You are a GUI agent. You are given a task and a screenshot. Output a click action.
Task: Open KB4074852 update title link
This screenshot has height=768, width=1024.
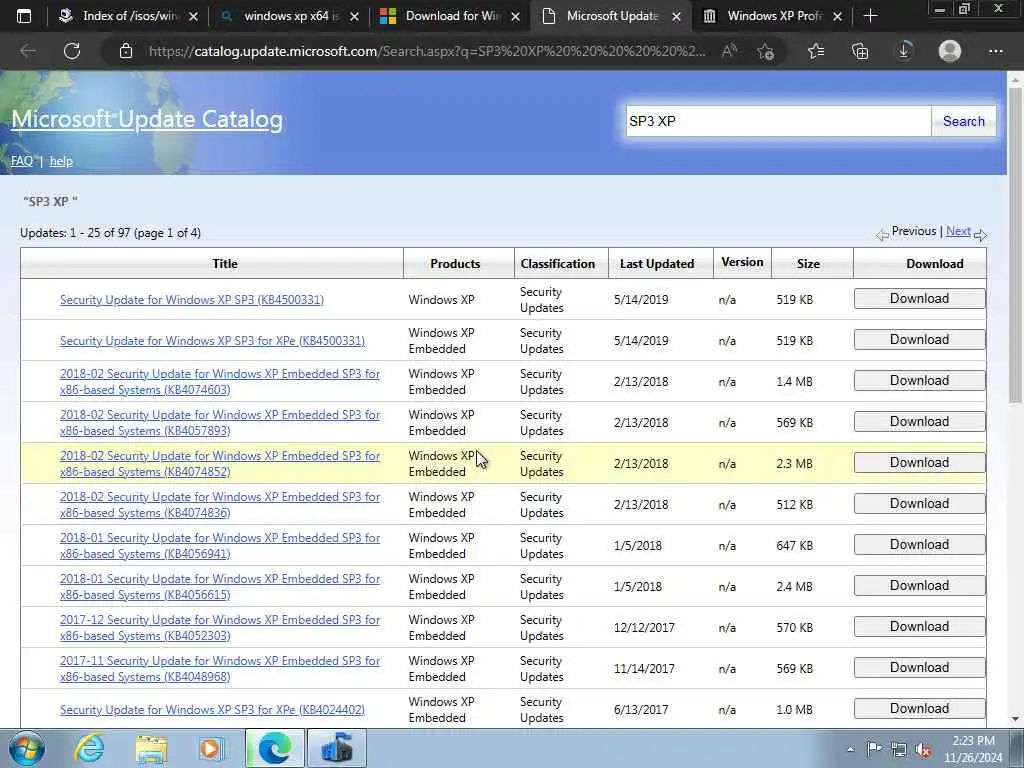pos(219,464)
